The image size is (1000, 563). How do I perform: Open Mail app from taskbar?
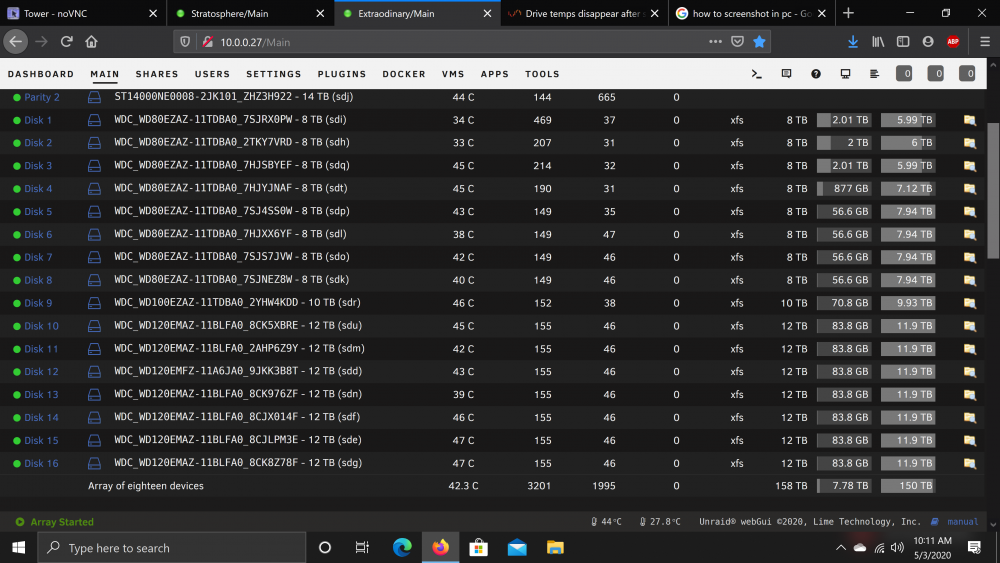pyautogui.click(x=517, y=548)
